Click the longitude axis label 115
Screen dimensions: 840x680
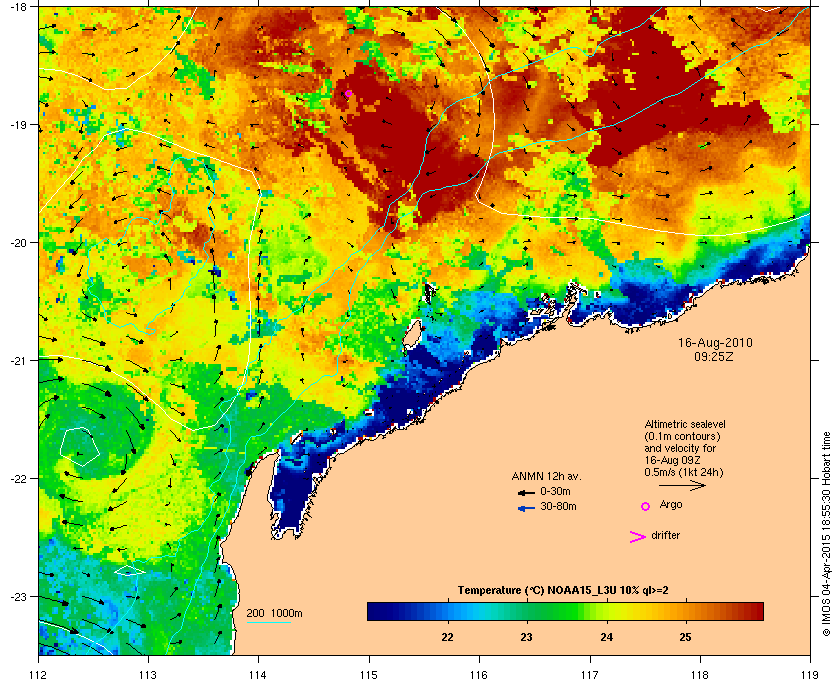369,675
